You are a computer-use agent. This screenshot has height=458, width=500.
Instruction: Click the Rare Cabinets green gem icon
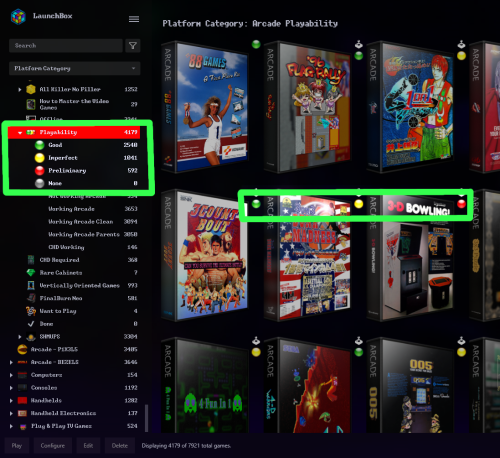[31, 273]
